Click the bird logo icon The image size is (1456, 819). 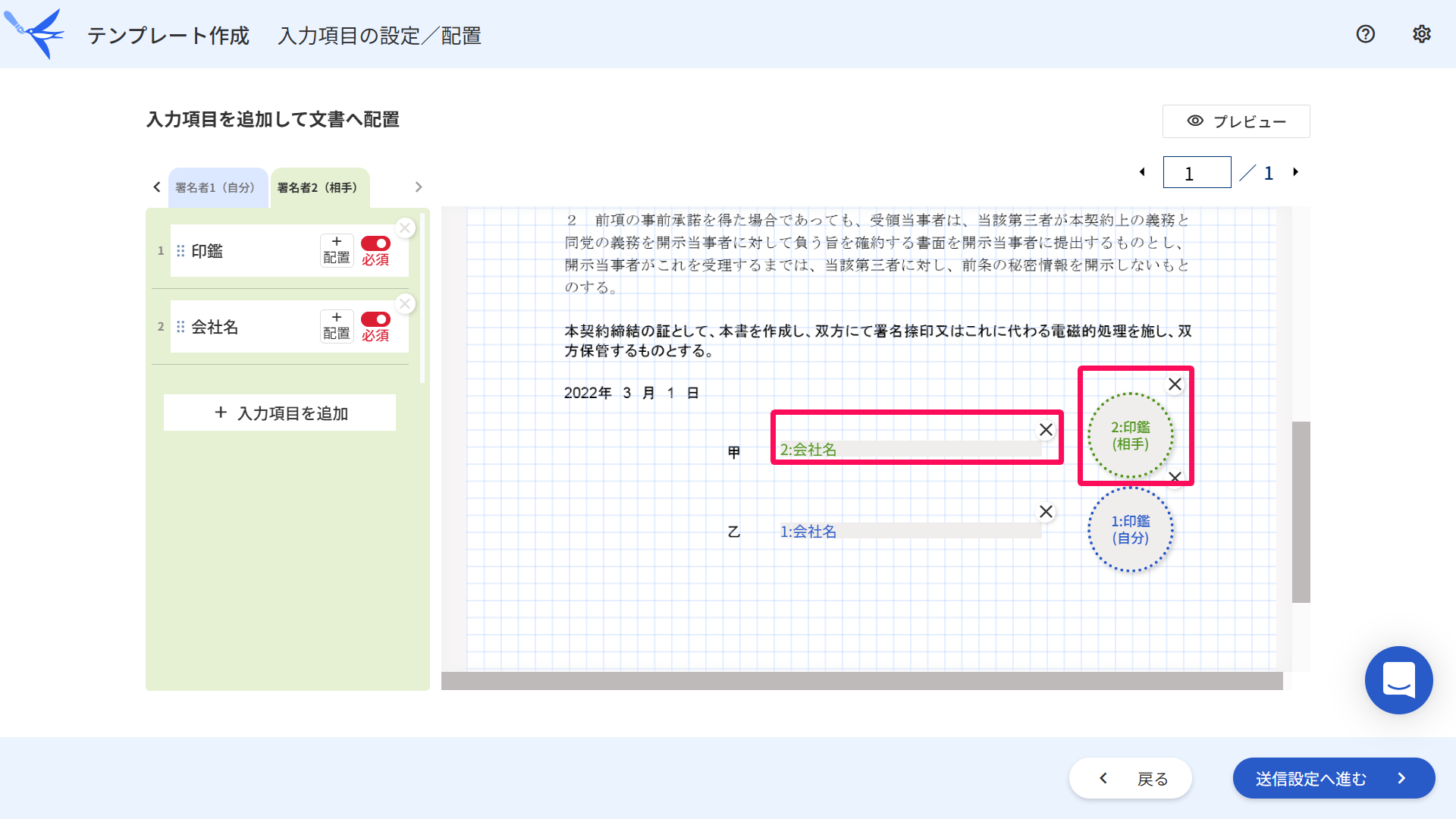34,33
